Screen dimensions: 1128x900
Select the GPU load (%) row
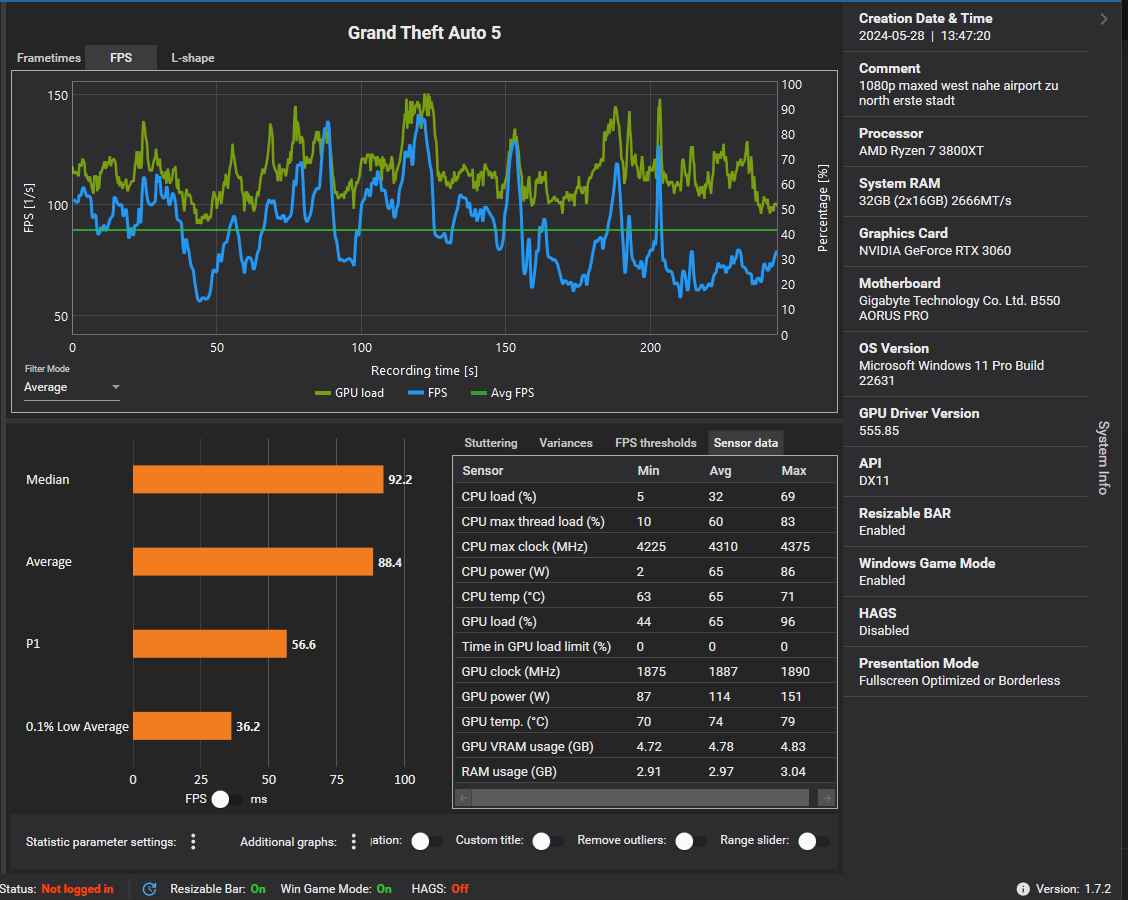pyautogui.click(x=645, y=622)
